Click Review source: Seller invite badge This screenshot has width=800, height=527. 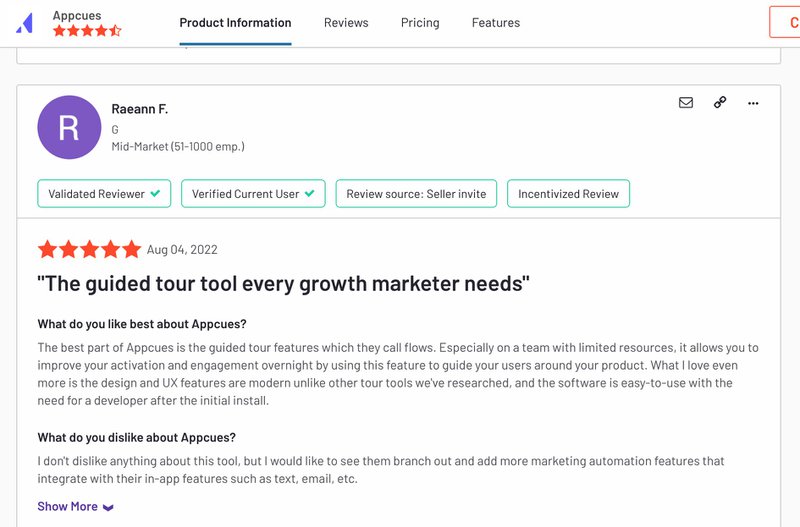coord(416,194)
